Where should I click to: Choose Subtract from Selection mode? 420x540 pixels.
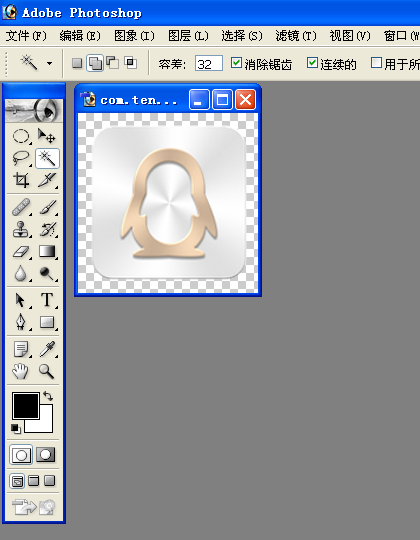click(x=113, y=63)
